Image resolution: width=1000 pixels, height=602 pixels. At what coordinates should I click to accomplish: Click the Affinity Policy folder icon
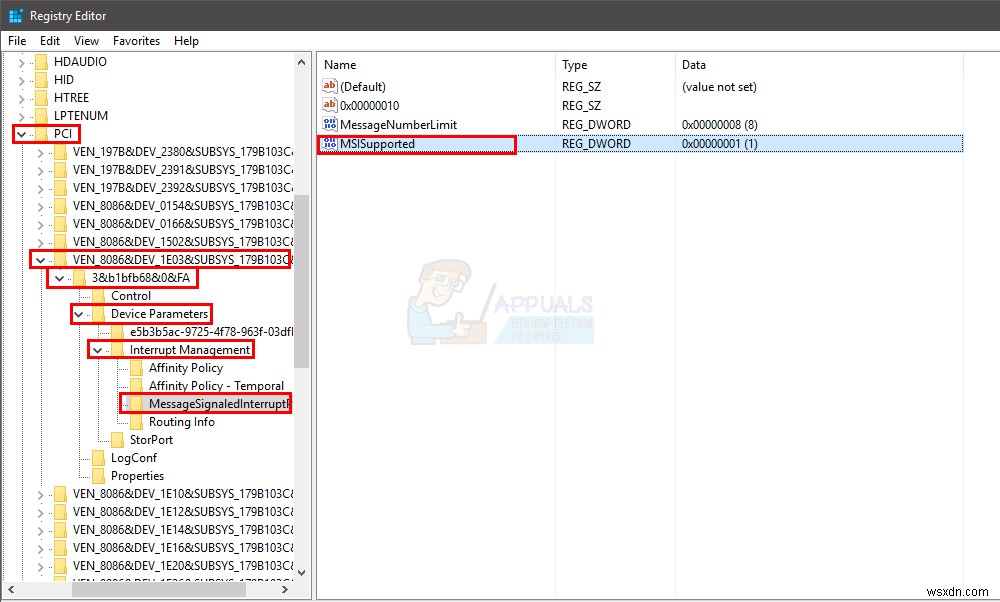[136, 368]
